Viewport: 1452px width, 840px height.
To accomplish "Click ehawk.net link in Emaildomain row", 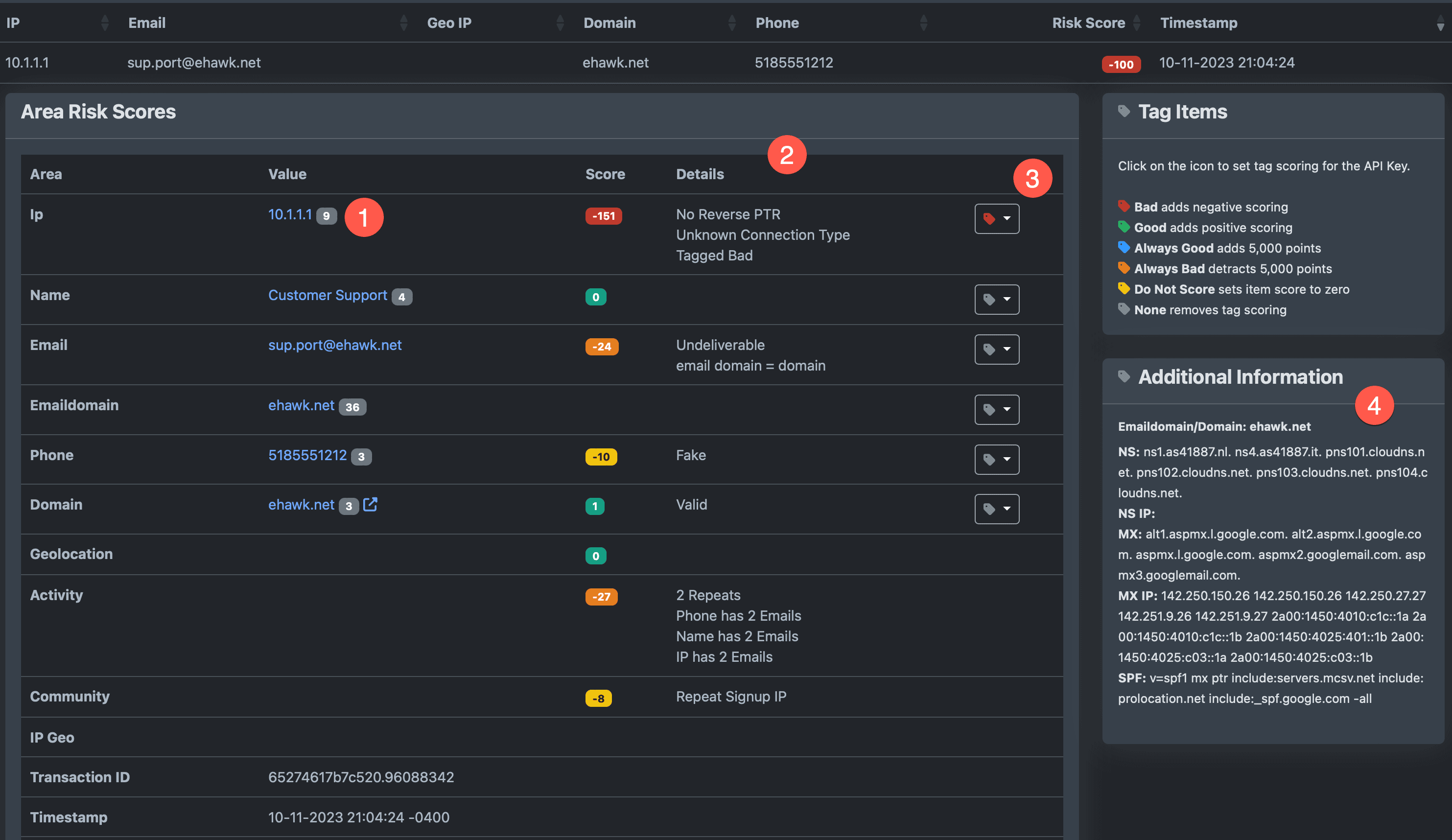I will tap(301, 405).
